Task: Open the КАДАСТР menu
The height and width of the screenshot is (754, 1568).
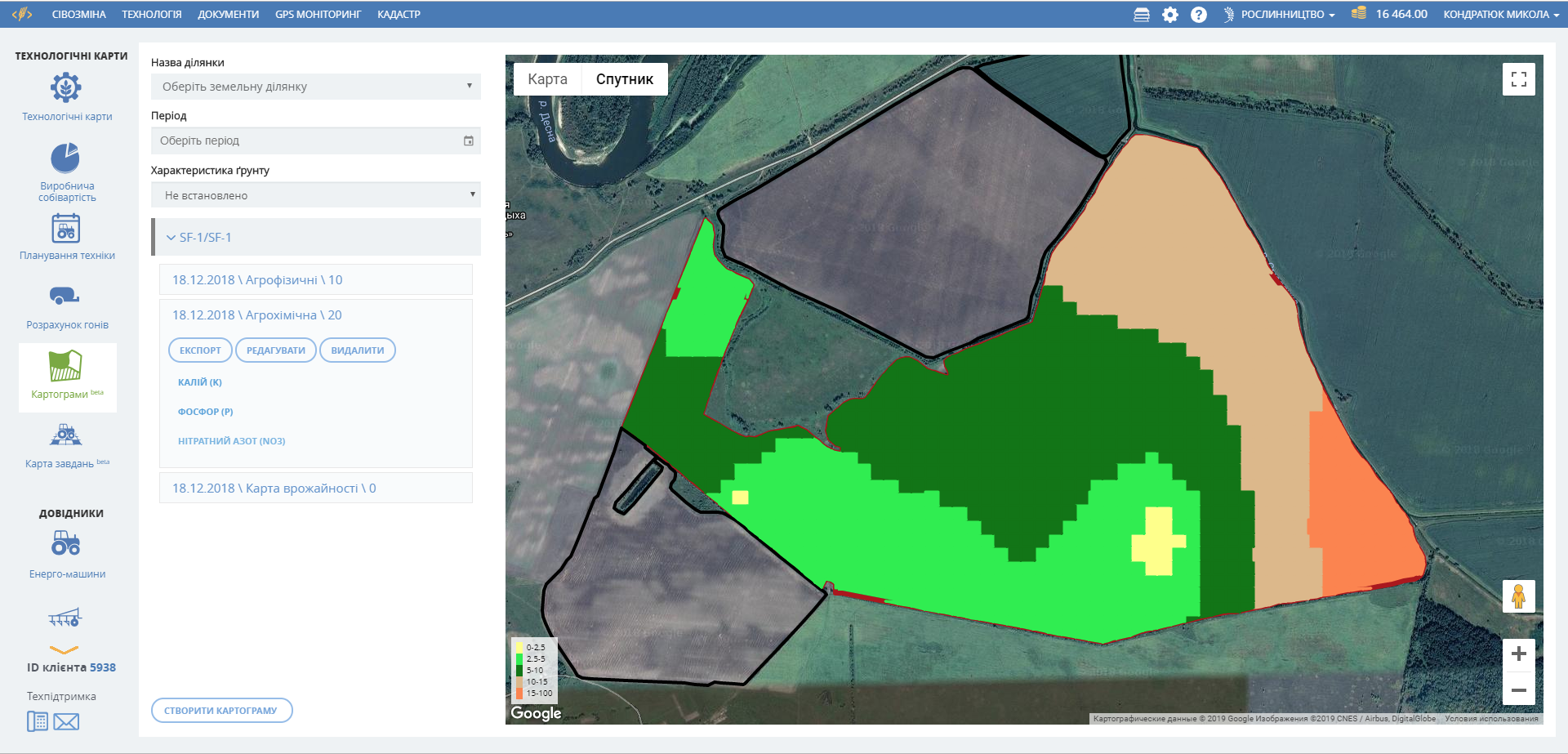Action: 399,15
